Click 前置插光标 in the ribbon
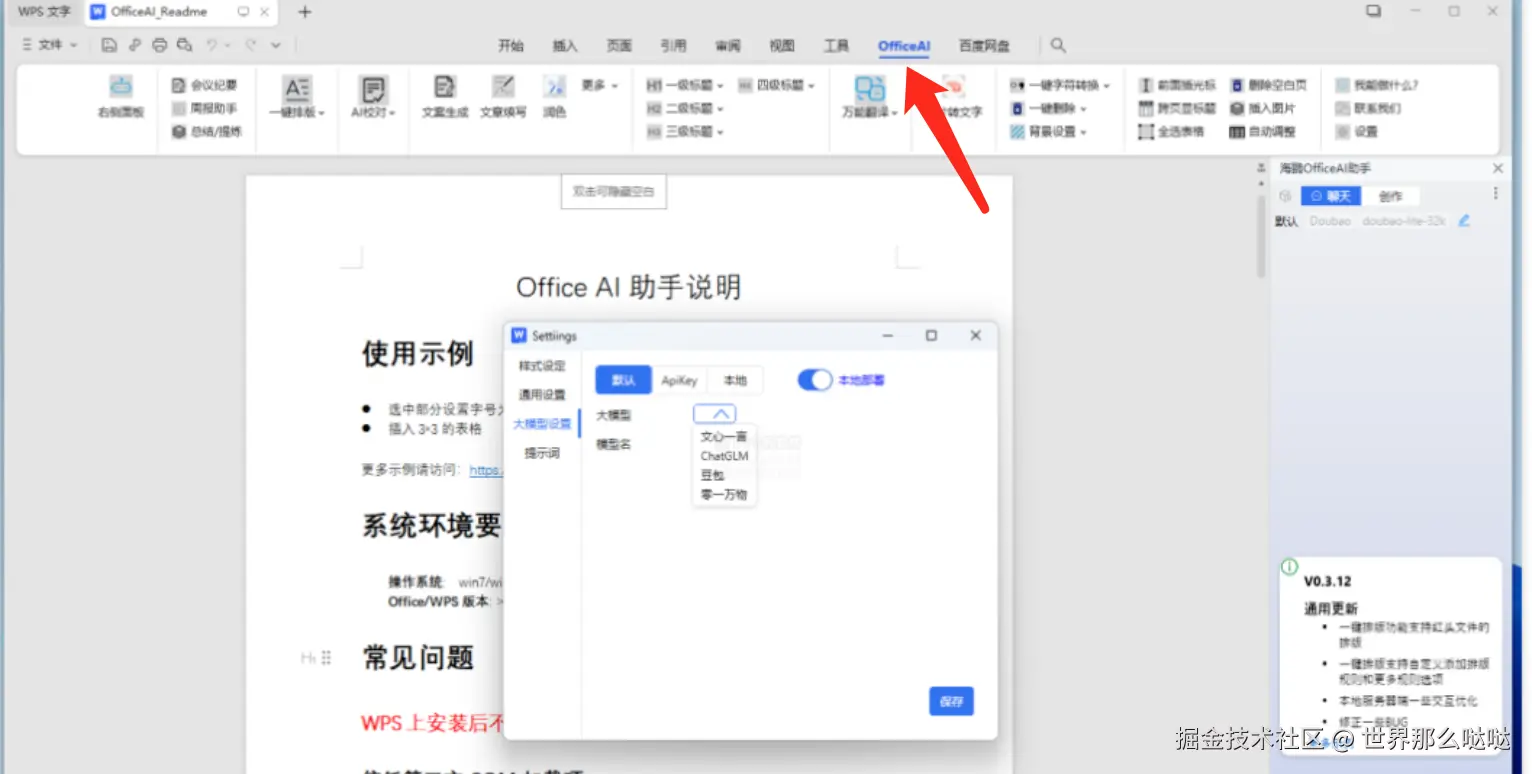The image size is (1532, 774). (1178, 85)
